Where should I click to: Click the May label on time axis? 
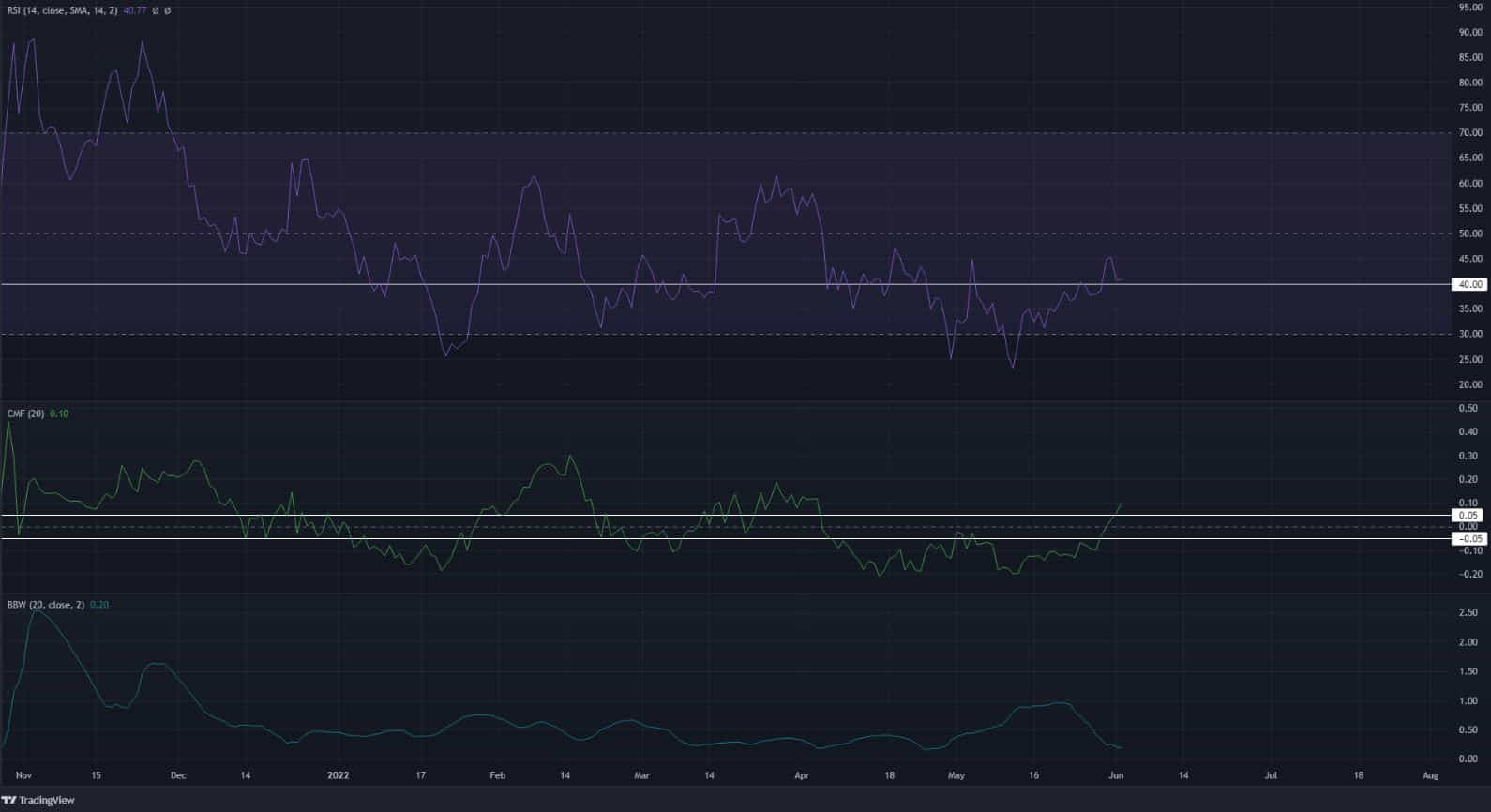(x=956, y=775)
